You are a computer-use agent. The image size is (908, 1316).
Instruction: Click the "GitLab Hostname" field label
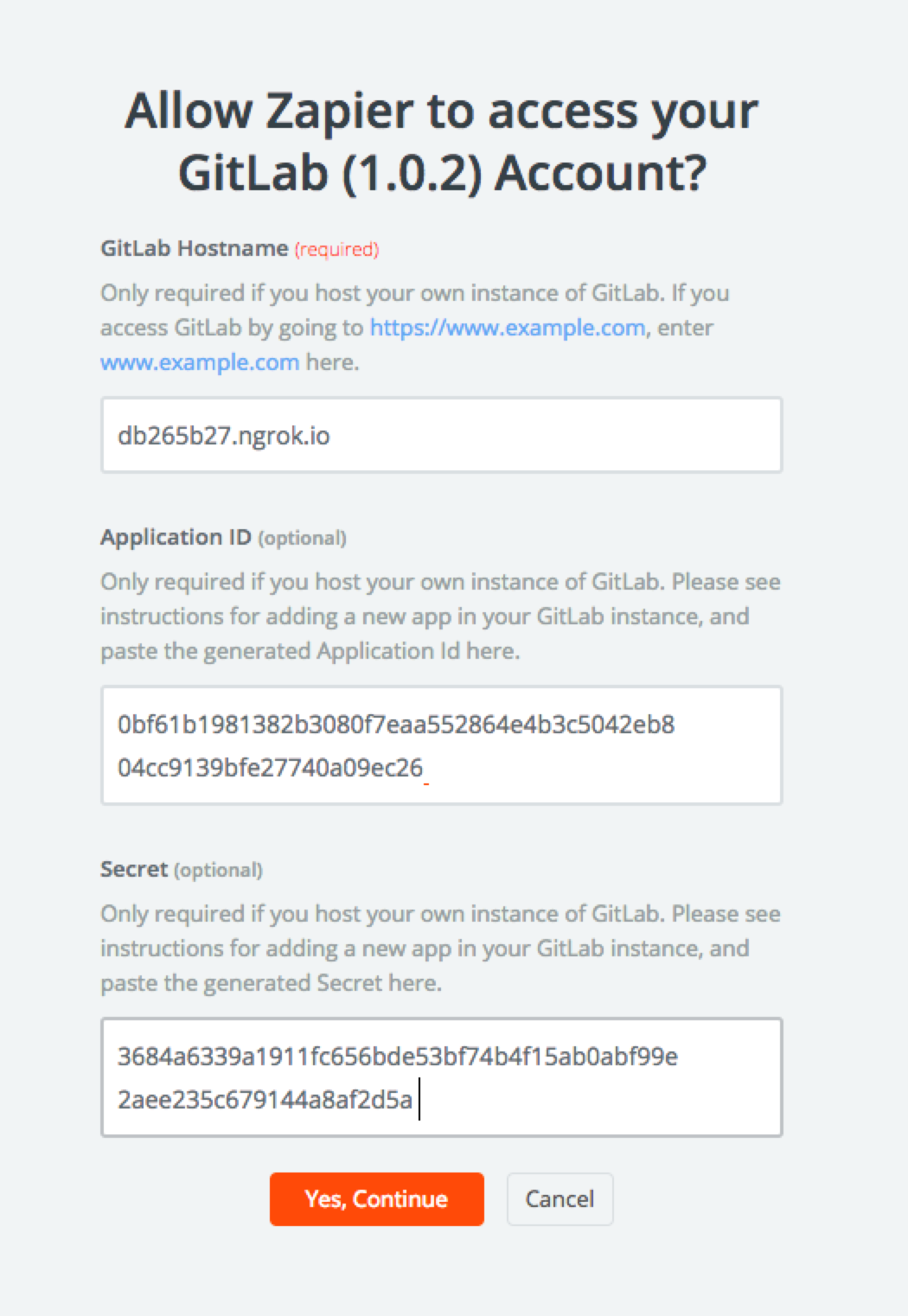click(193, 248)
